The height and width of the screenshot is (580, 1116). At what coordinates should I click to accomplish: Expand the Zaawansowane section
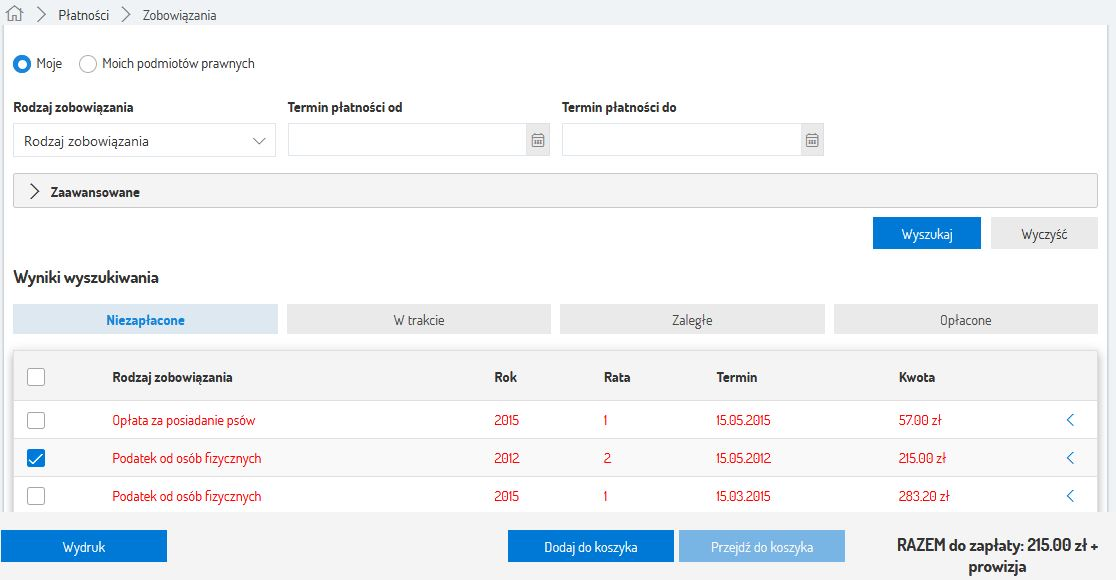(x=555, y=191)
